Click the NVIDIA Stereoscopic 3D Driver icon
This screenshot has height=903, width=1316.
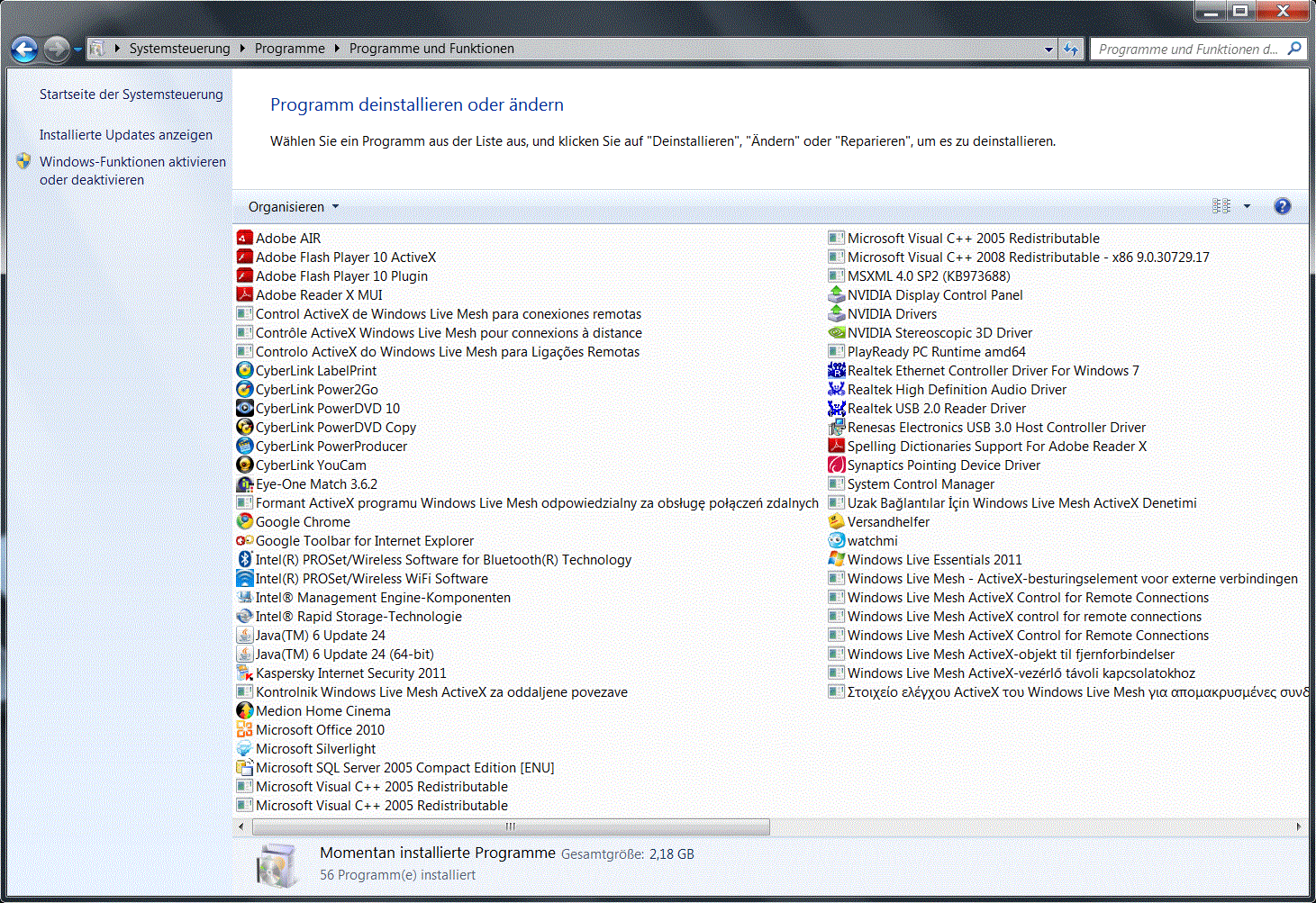tap(836, 332)
